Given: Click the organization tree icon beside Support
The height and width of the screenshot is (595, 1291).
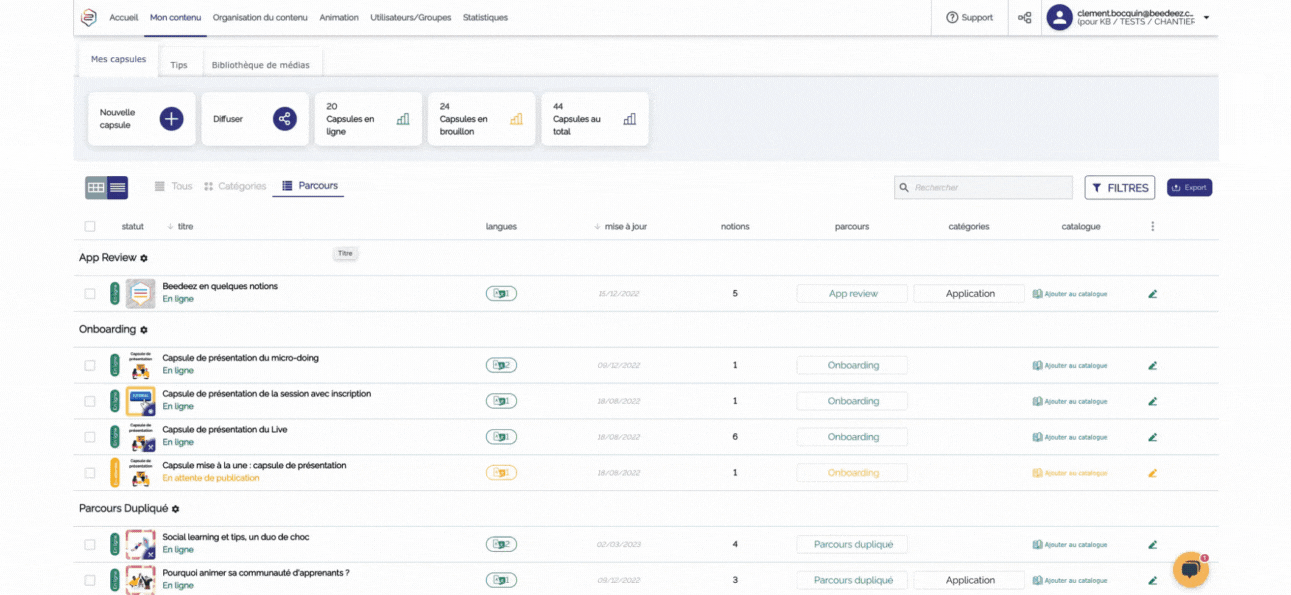Looking at the screenshot, I should (x=1025, y=18).
